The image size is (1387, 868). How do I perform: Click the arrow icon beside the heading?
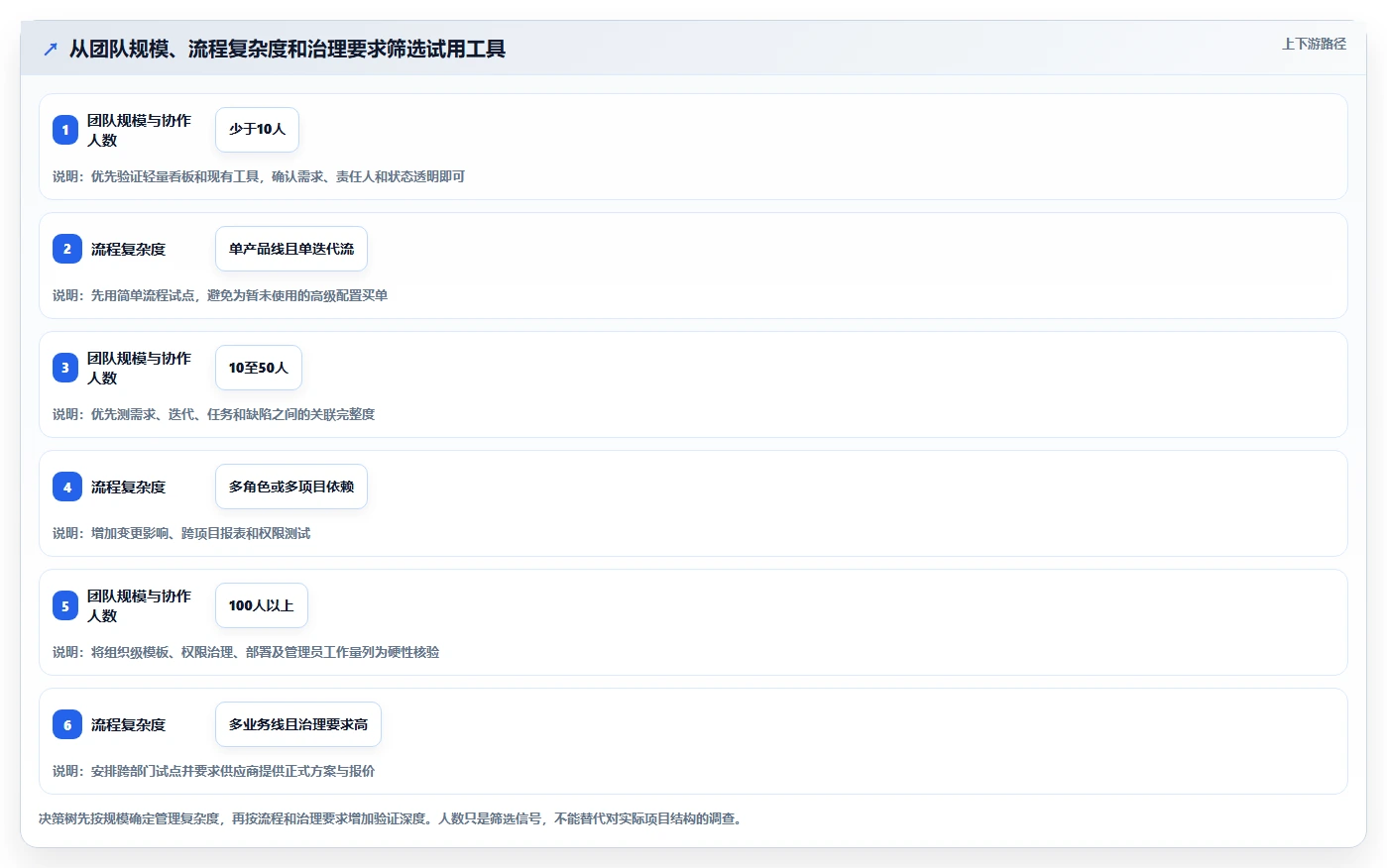tap(51, 49)
